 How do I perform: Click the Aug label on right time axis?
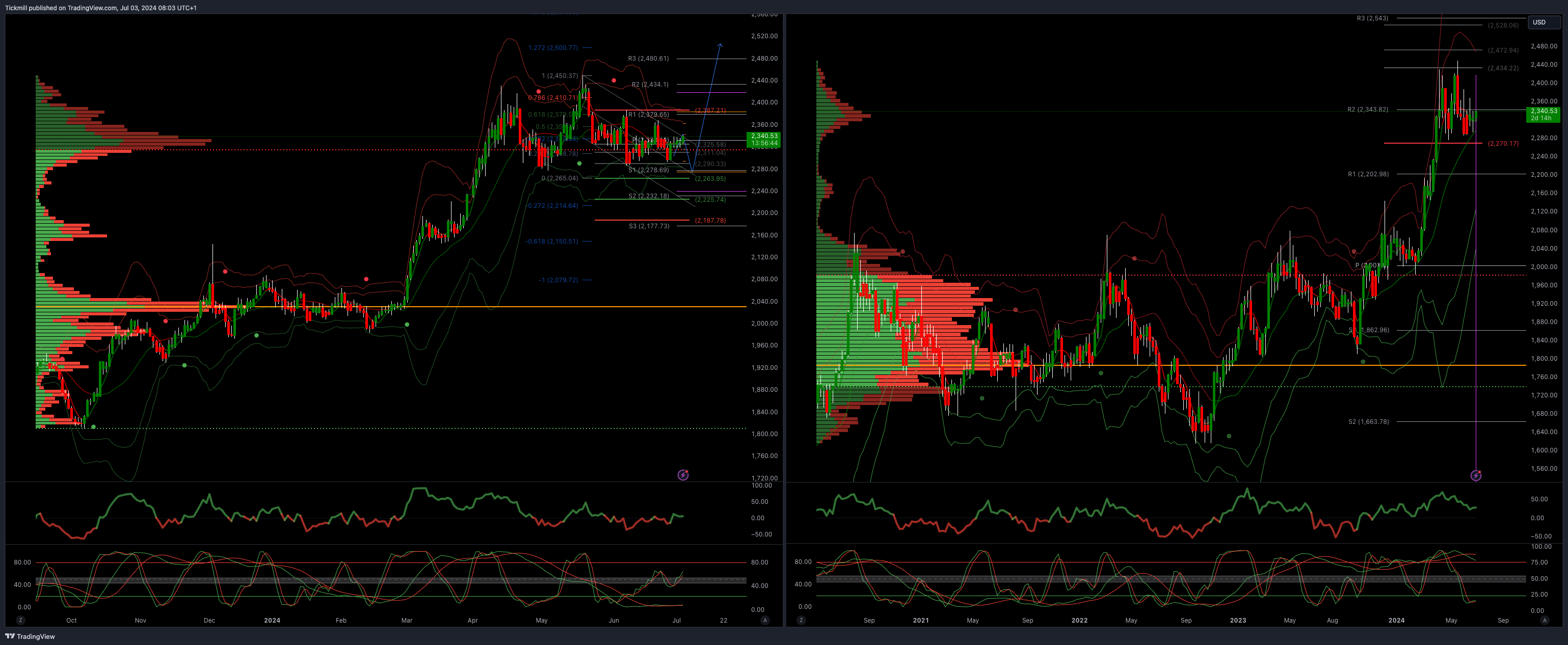coord(1333,620)
